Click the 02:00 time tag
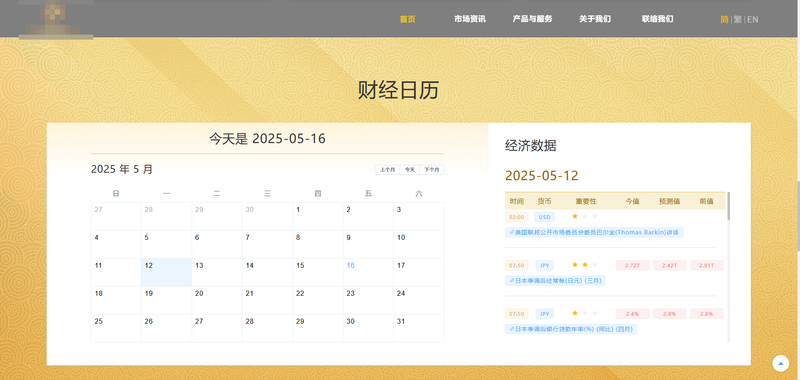The image size is (800, 380). pyautogui.click(x=516, y=217)
